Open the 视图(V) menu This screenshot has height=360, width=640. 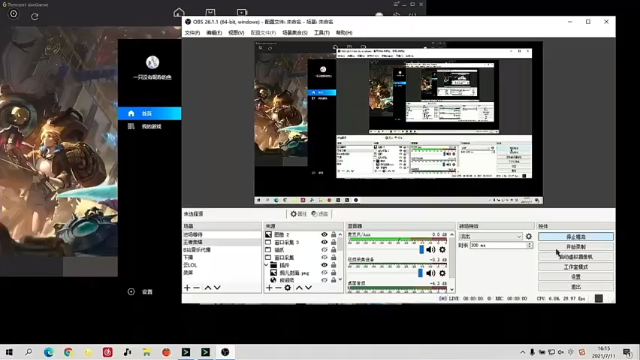click(x=236, y=33)
